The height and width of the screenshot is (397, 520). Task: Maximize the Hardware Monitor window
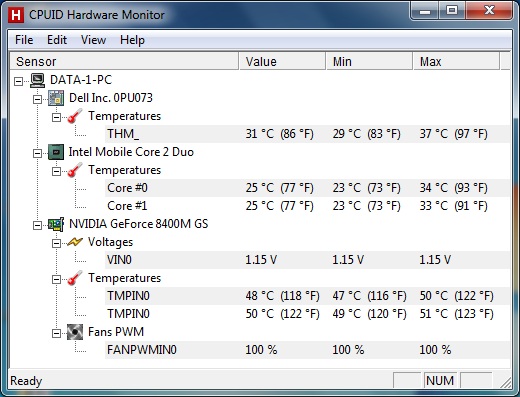click(x=452, y=11)
